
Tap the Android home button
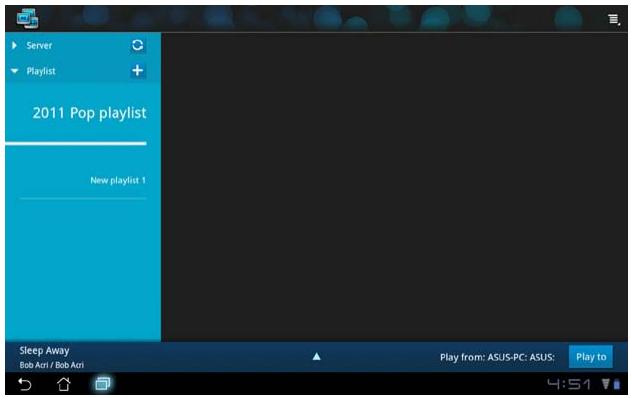(64, 384)
